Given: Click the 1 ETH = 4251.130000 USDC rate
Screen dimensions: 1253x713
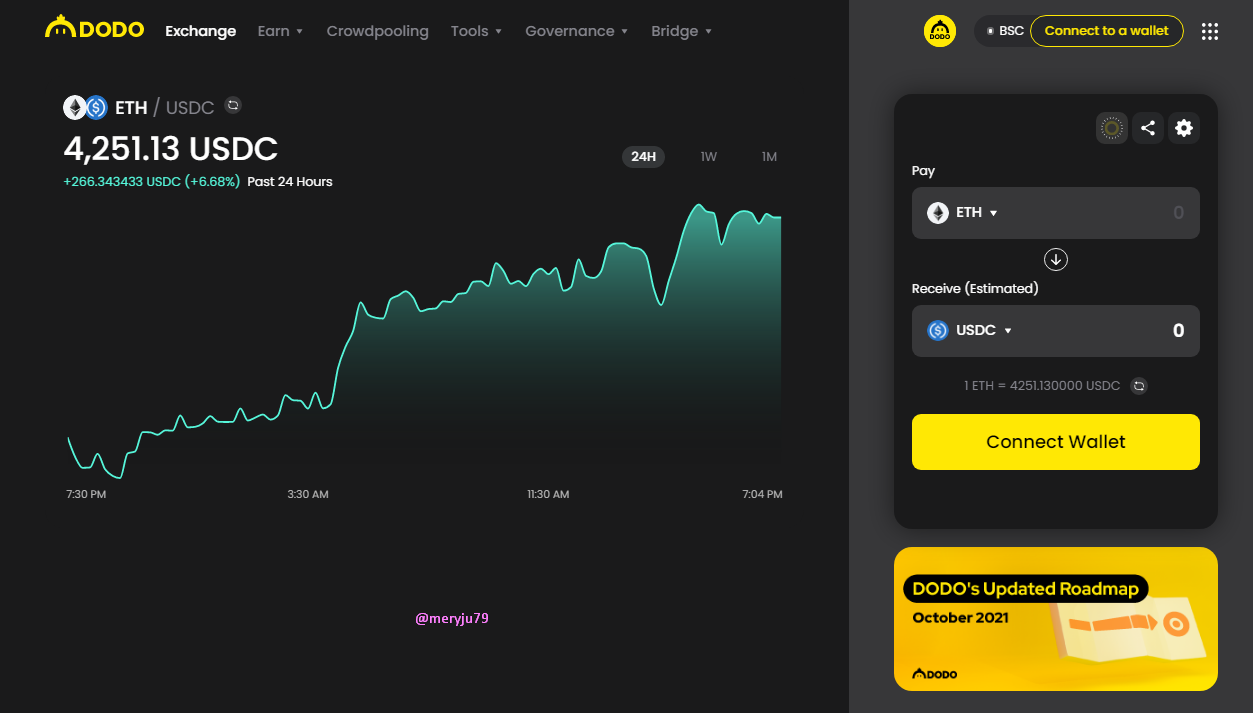Looking at the screenshot, I should point(1042,385).
